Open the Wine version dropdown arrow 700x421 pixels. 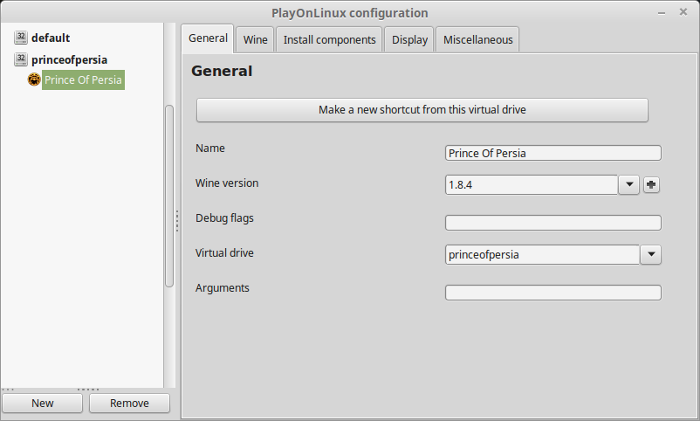(x=629, y=184)
